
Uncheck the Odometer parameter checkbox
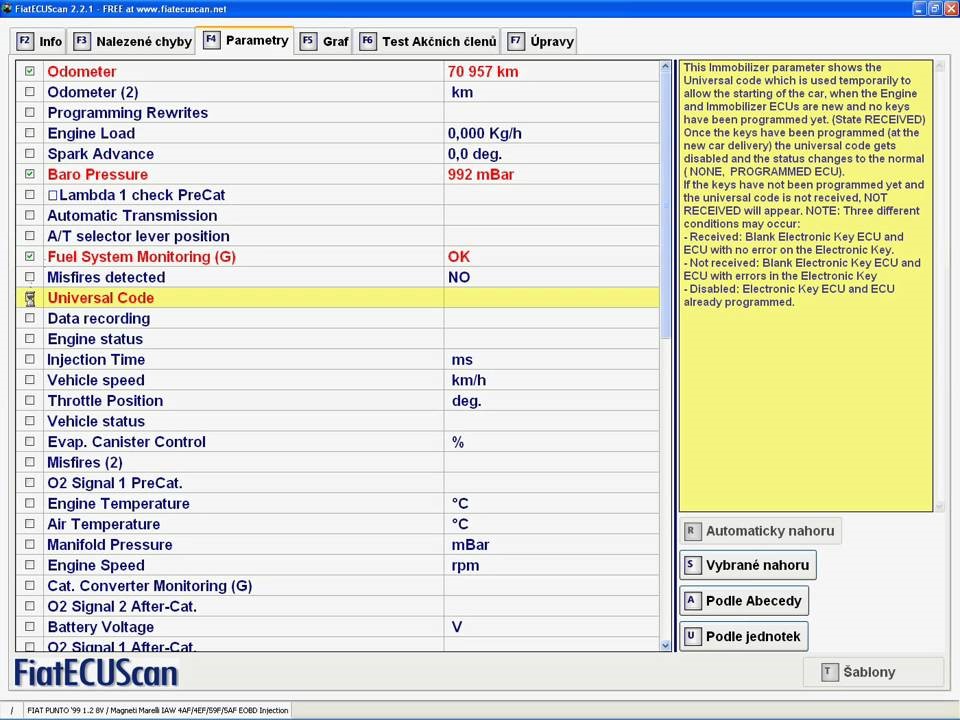click(x=30, y=71)
